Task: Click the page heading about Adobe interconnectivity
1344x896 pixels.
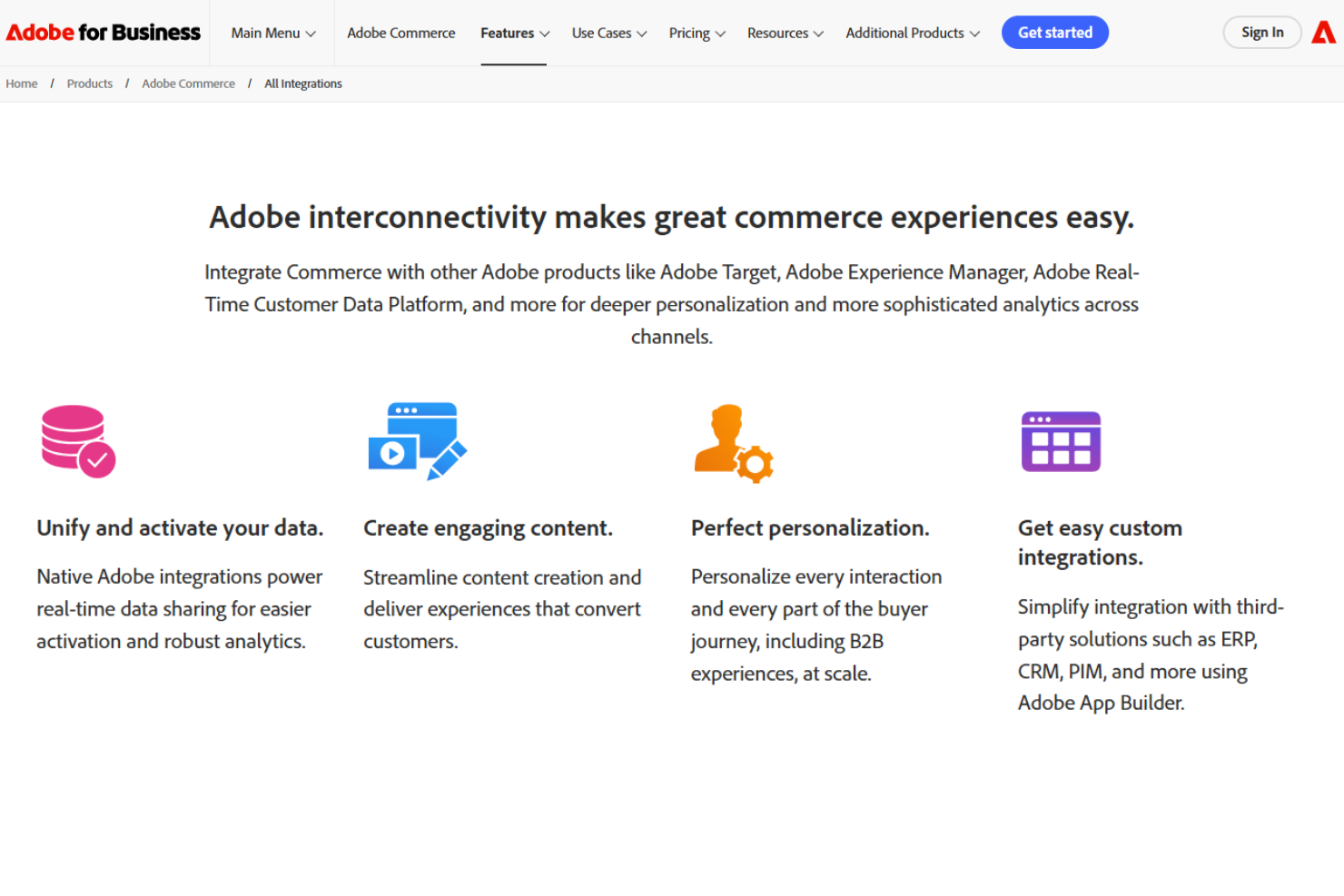Action: 672,217
